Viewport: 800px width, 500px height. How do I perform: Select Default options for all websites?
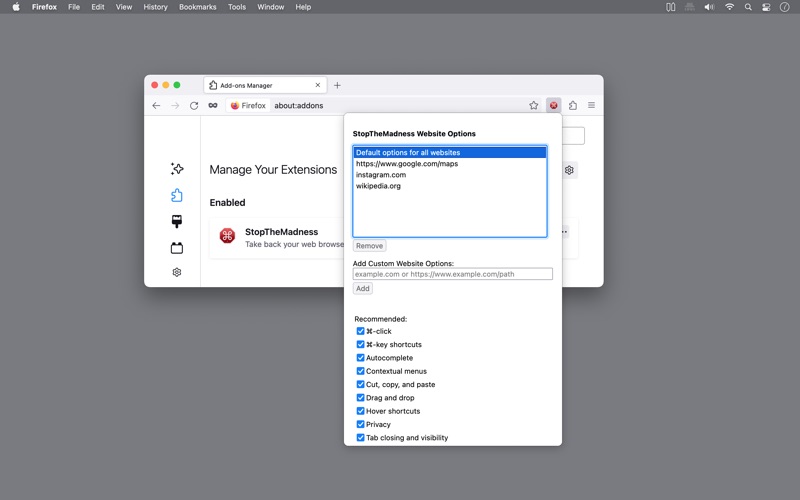click(x=449, y=153)
